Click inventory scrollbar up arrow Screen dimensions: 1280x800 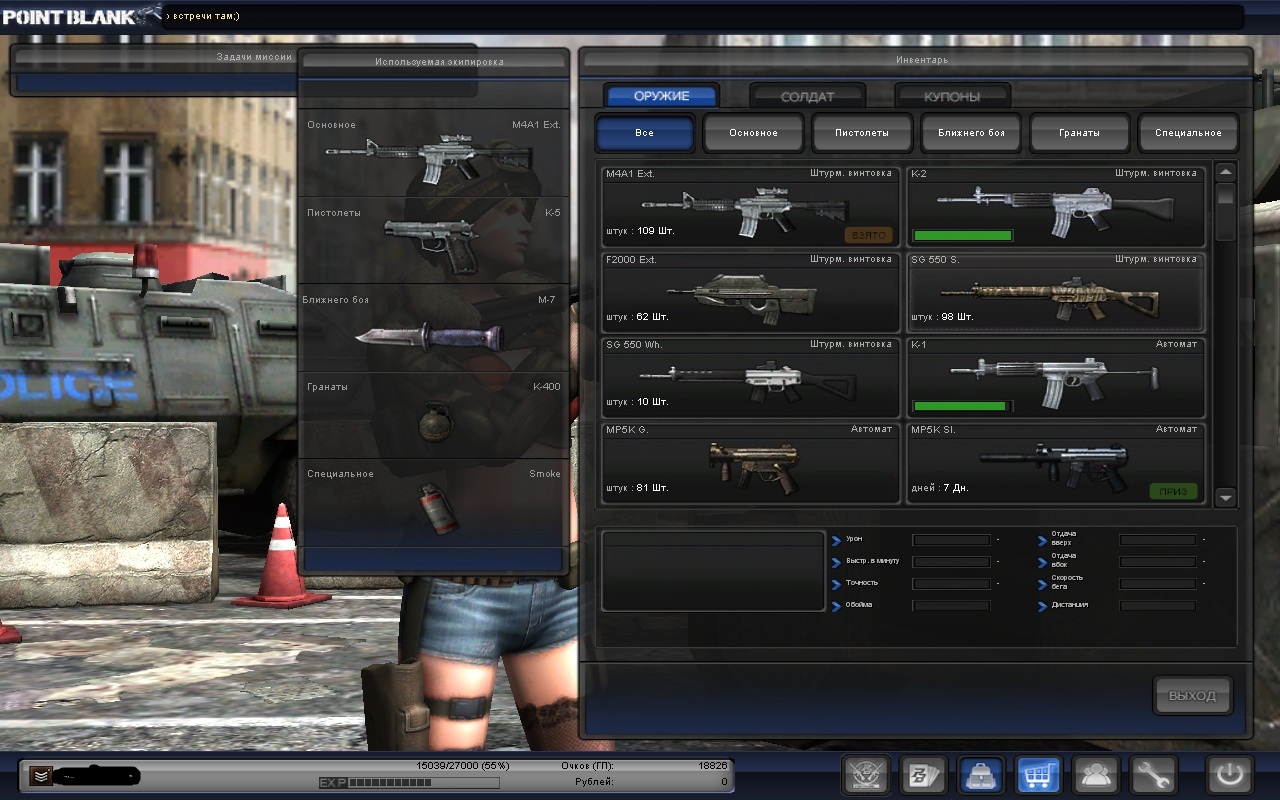[x=1226, y=172]
